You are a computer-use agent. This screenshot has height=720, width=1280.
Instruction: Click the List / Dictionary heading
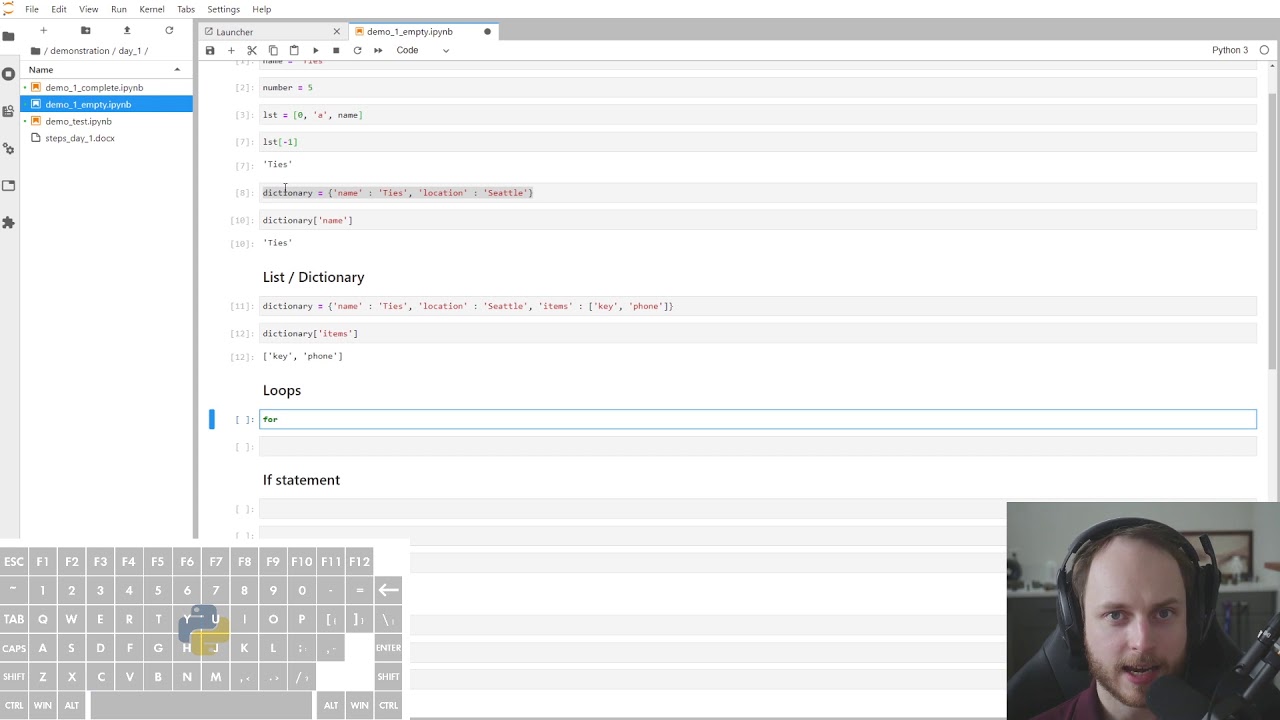(x=313, y=277)
